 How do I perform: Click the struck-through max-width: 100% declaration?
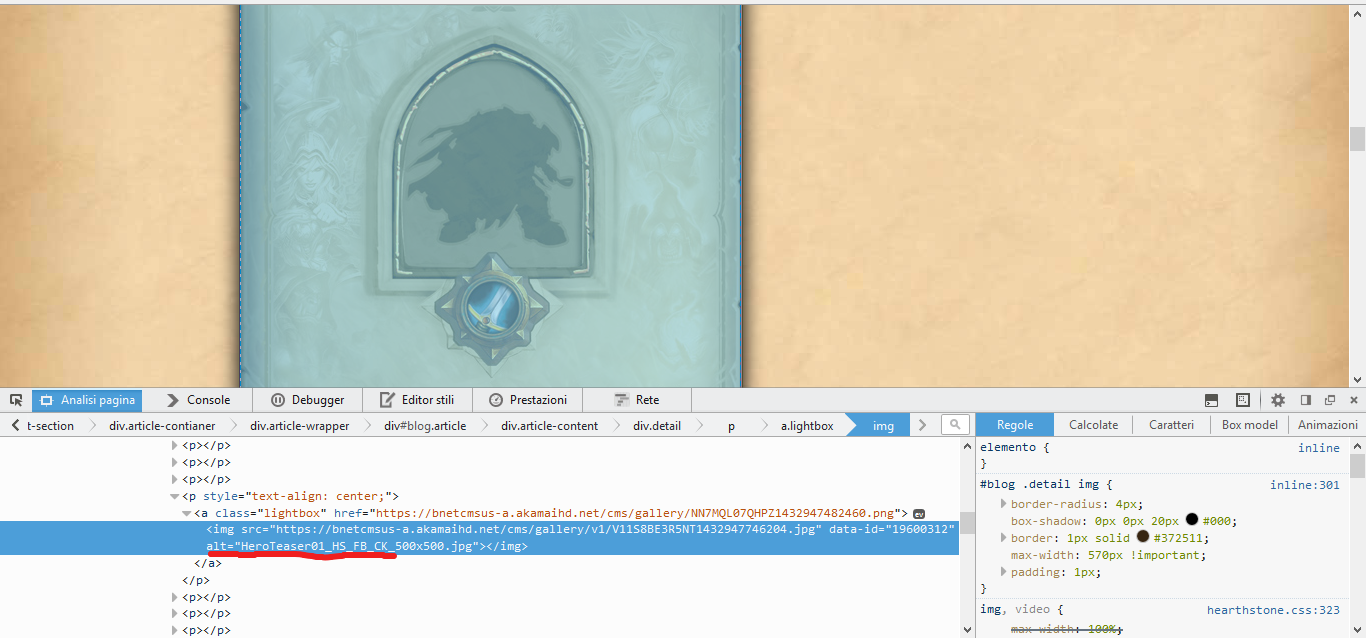[x=1066, y=629]
